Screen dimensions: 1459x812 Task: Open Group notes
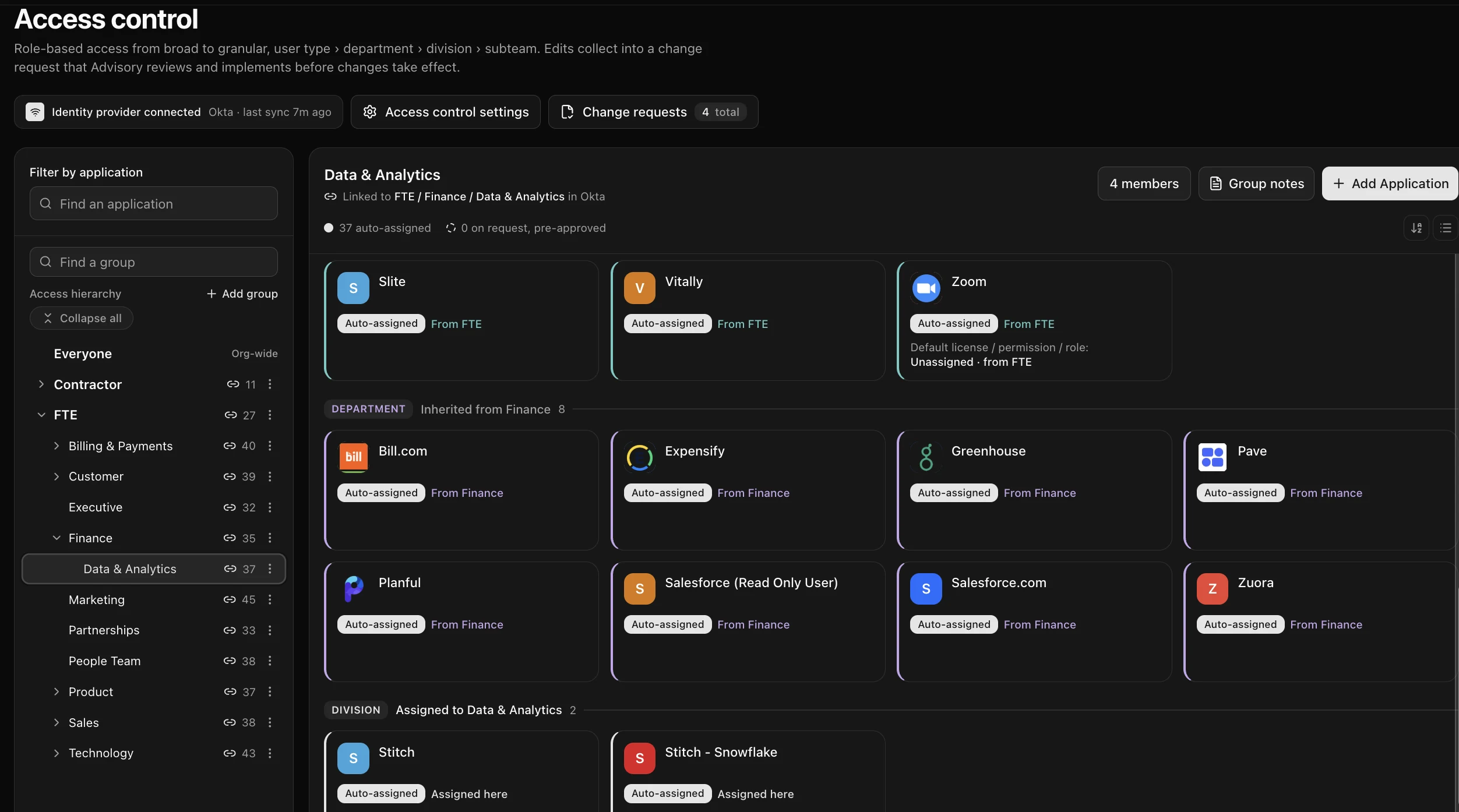tap(1256, 183)
